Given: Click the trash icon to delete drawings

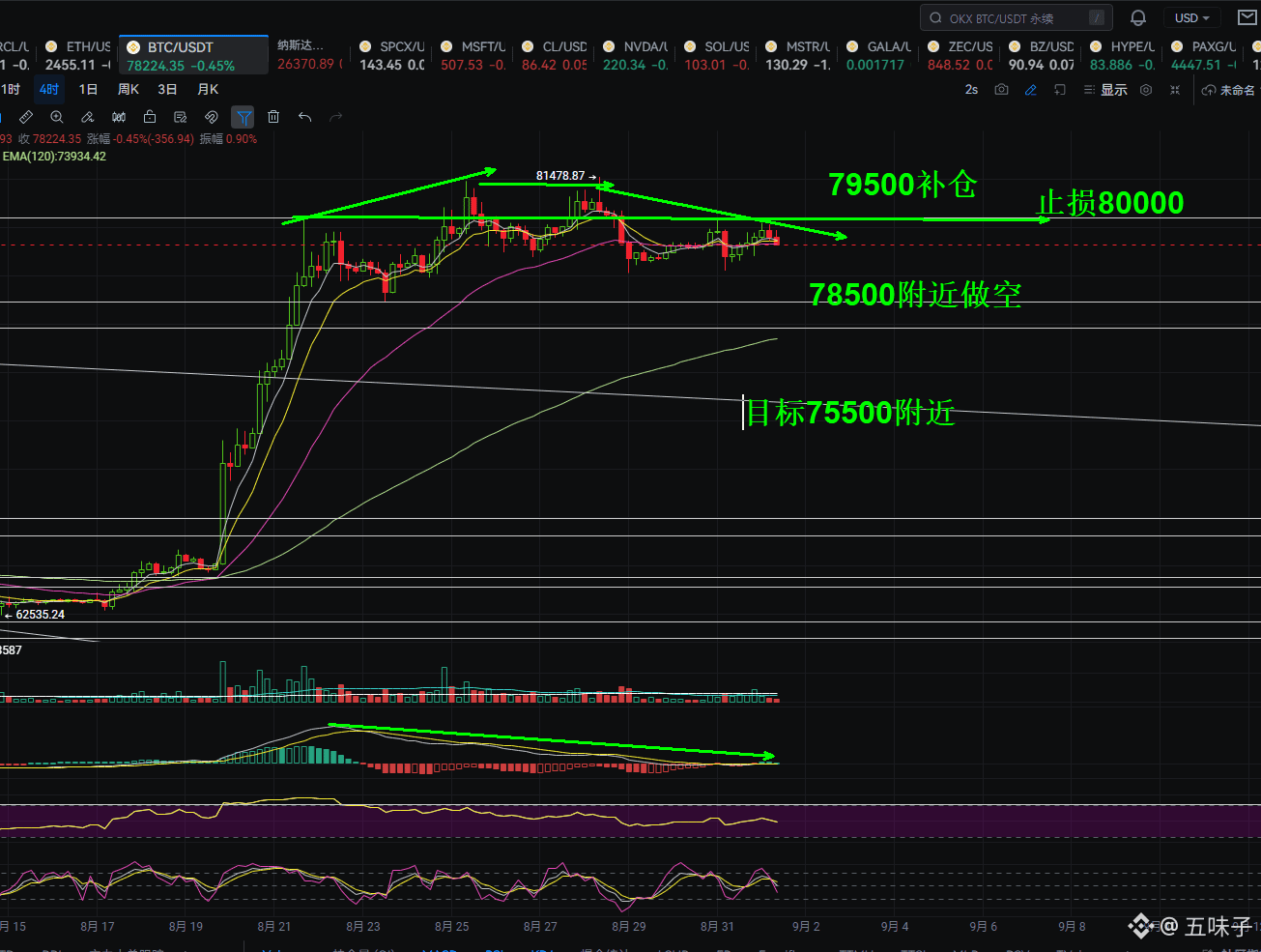Looking at the screenshot, I should tap(273, 117).
